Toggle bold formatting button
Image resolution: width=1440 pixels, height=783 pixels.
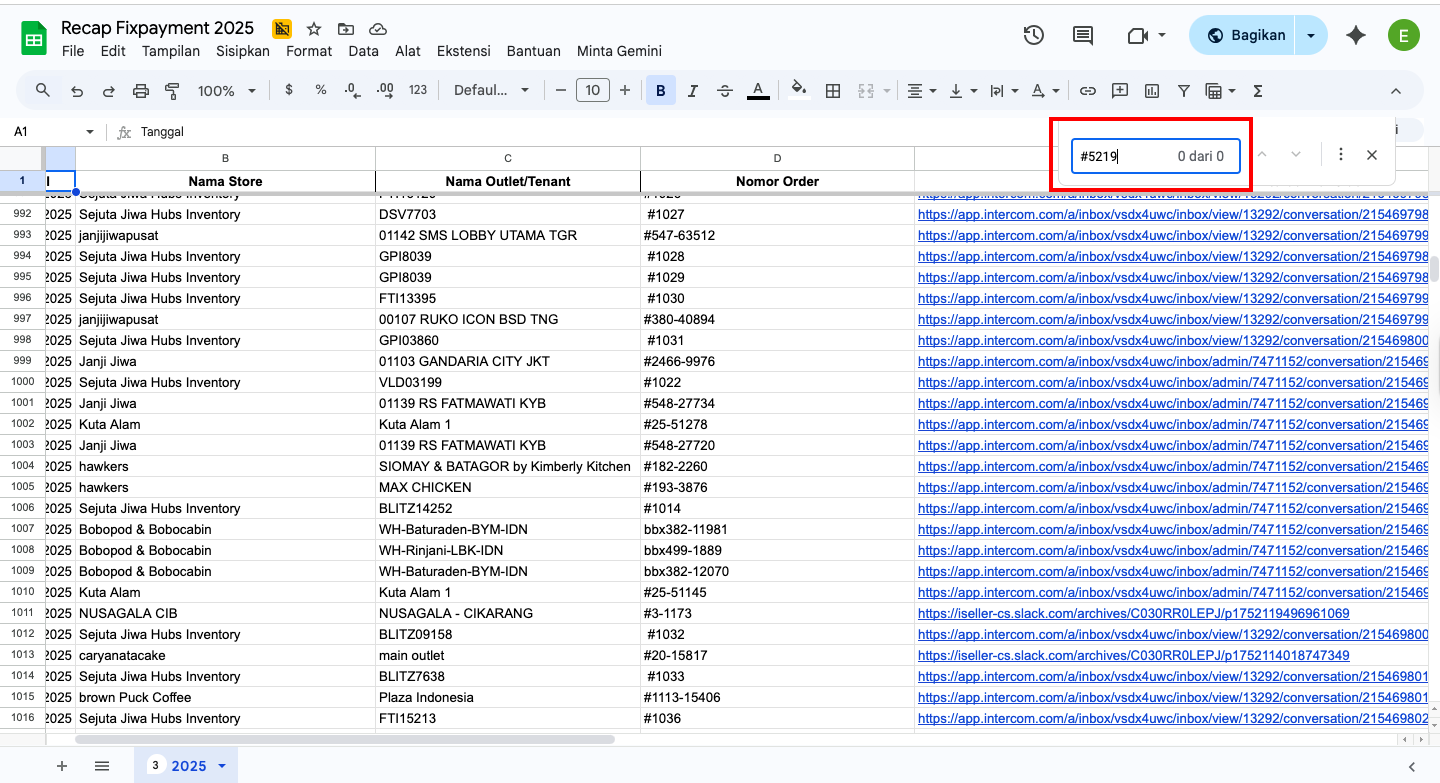pos(660,91)
